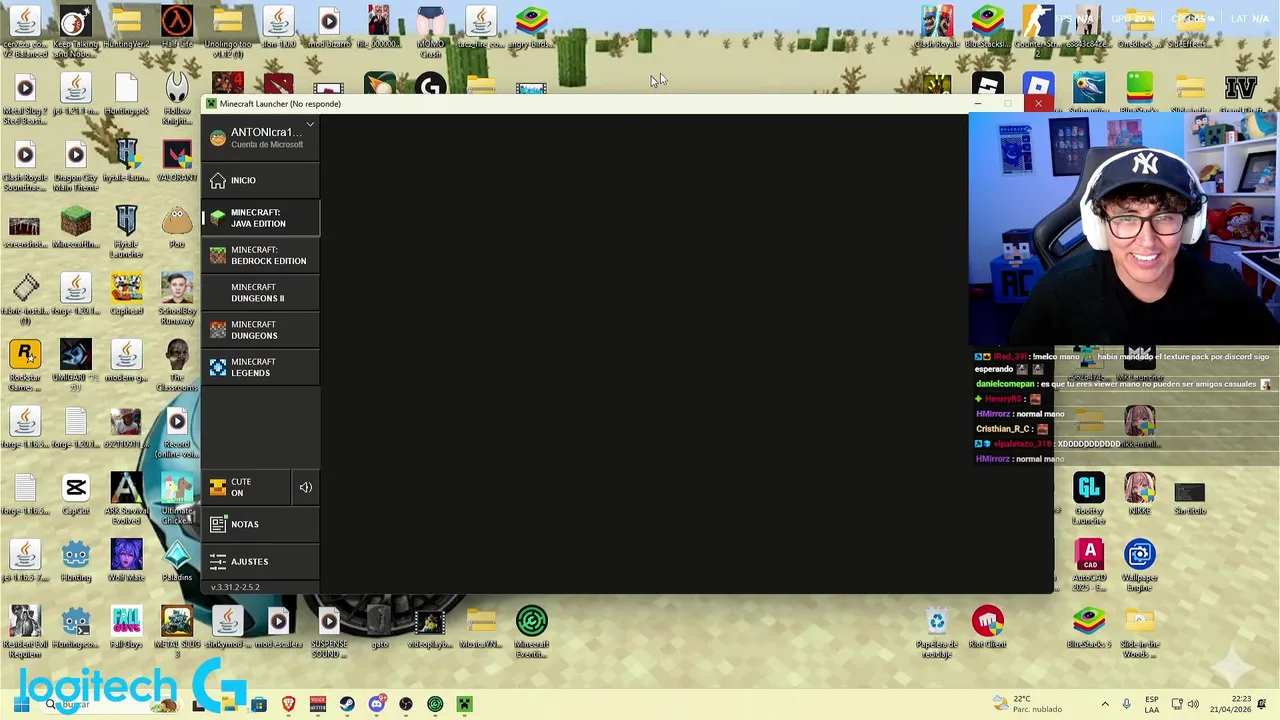Open the AutoCAD desktop shortcut
Image resolution: width=1280 pixels, height=720 pixels.
1089,566
